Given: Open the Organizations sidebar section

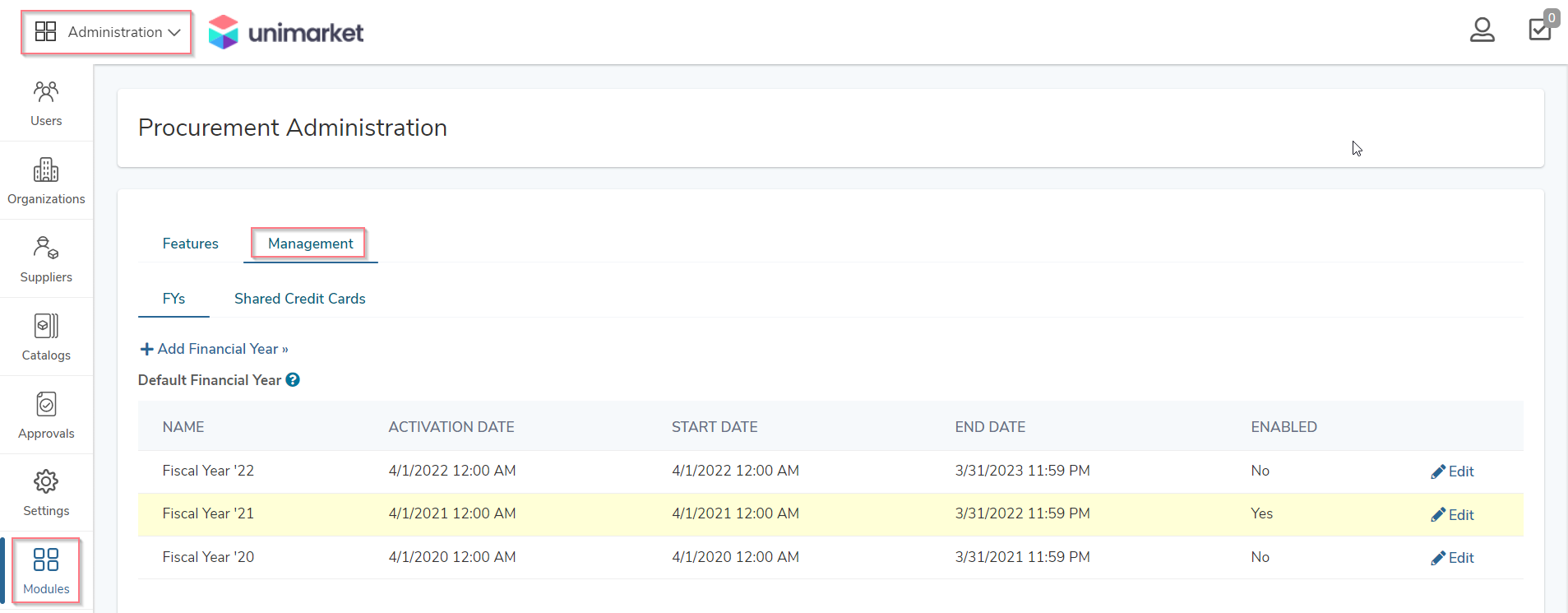Looking at the screenshot, I should pos(46,182).
